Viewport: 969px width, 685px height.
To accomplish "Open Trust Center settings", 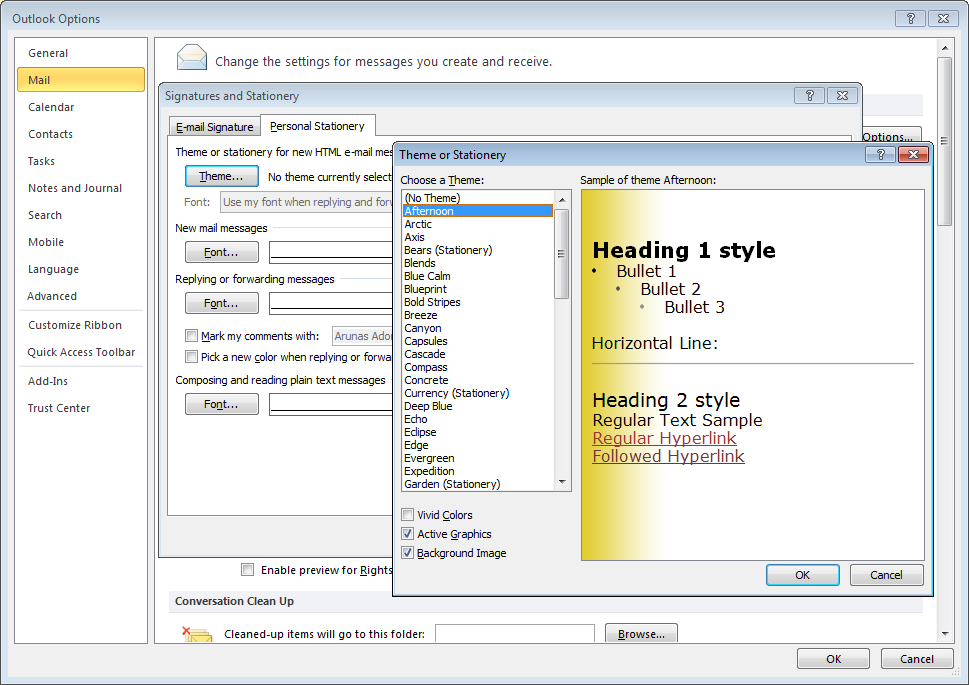I will (81, 408).
